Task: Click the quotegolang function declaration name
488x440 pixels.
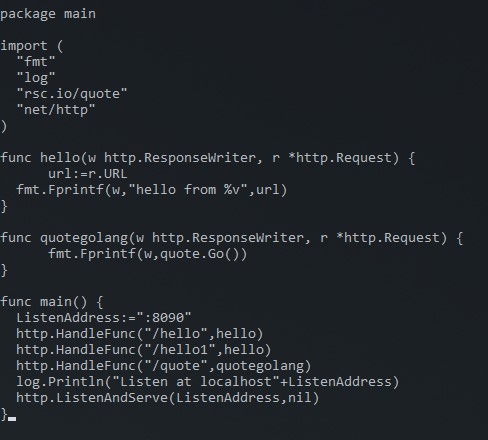Action: click(x=84, y=238)
